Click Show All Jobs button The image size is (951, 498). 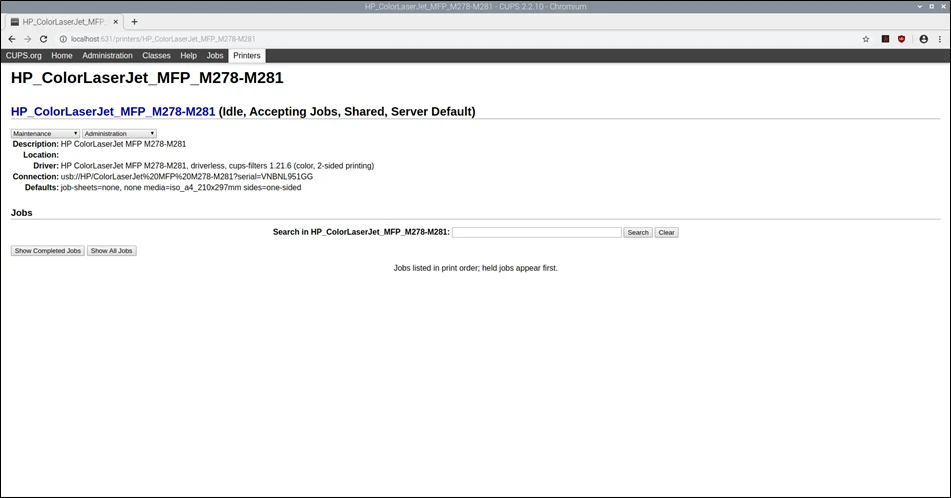[112, 251]
